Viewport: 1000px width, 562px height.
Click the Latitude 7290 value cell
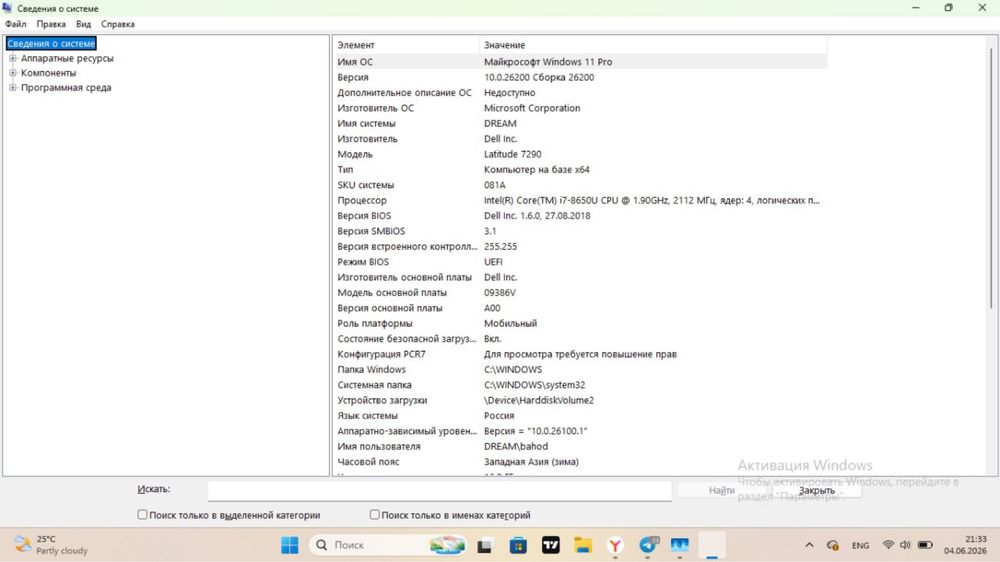tap(513, 154)
